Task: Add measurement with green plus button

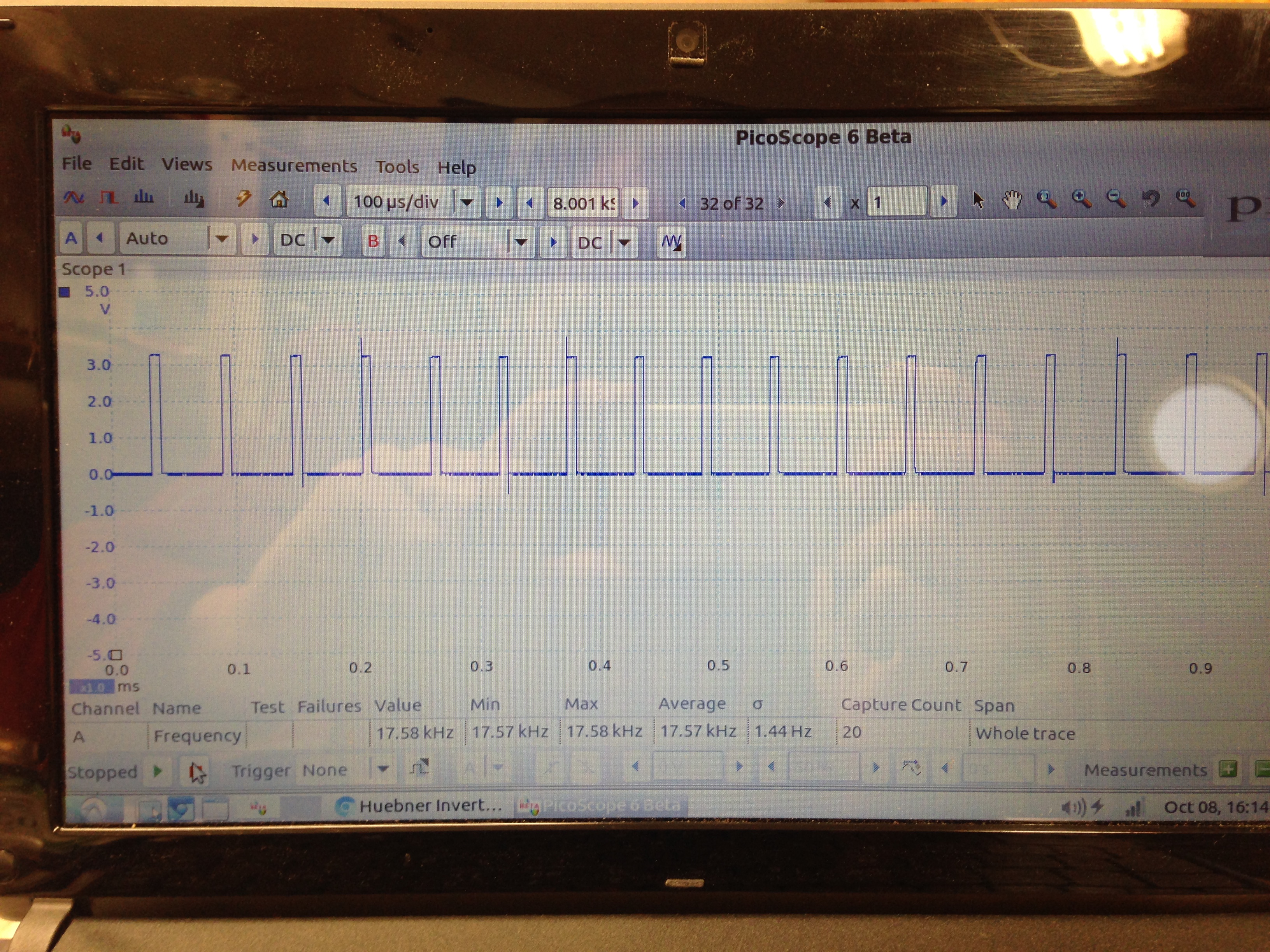Action: coord(1228,769)
